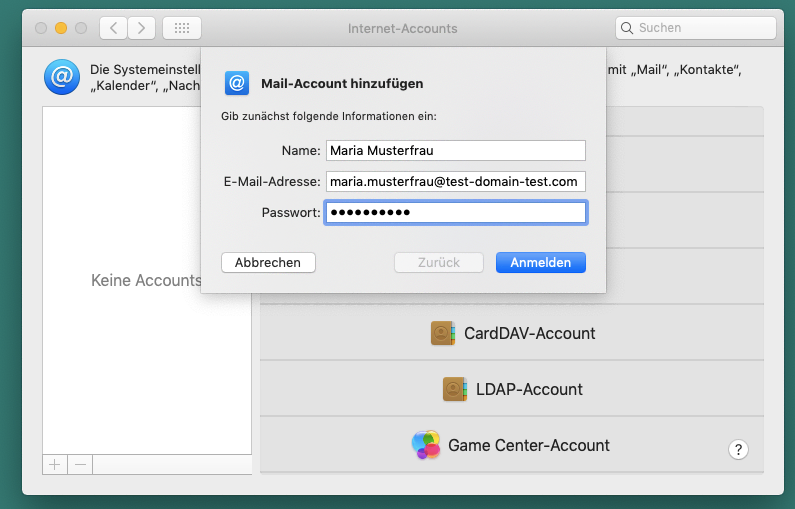This screenshot has height=509, width=795.
Task: Click the back navigation arrow
Action: tap(114, 28)
